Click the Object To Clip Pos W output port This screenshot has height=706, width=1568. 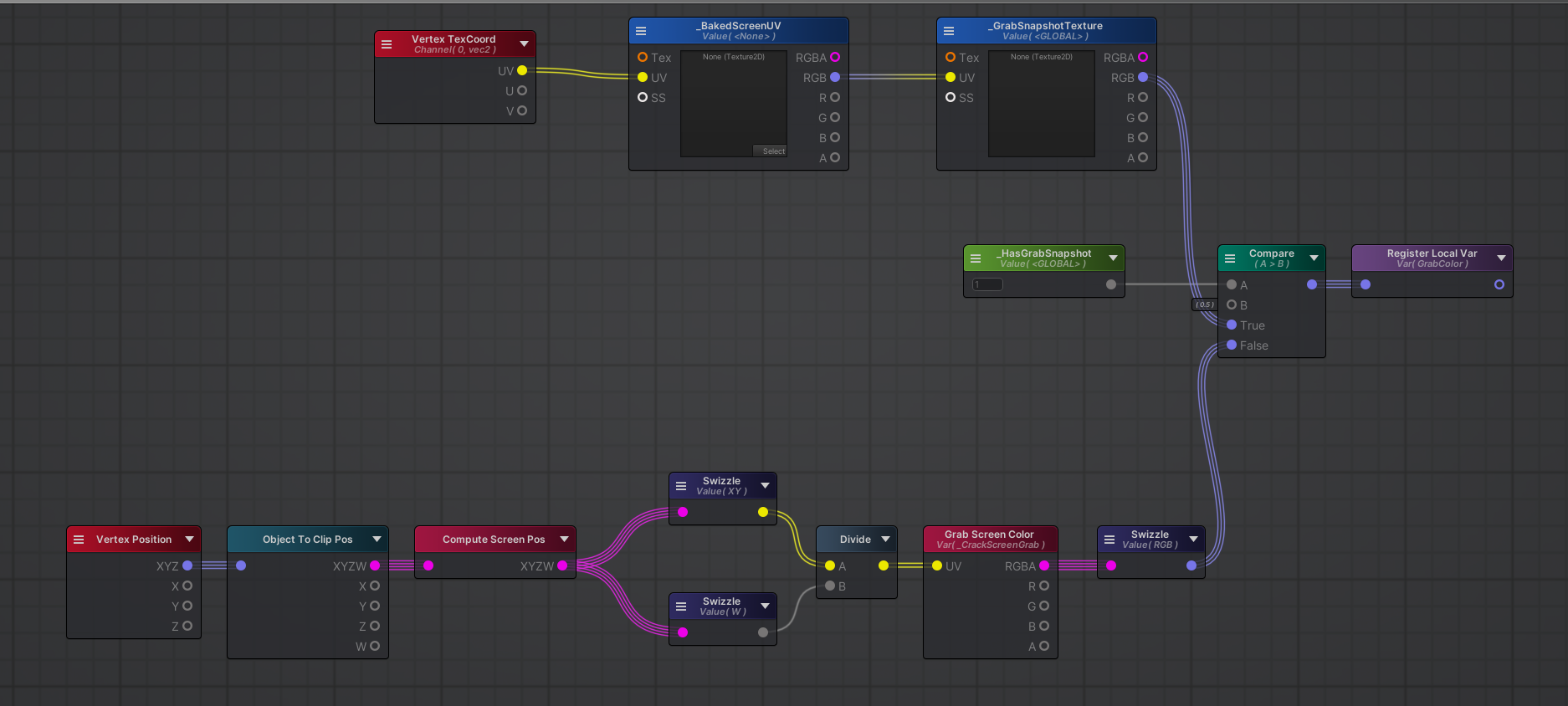375,646
